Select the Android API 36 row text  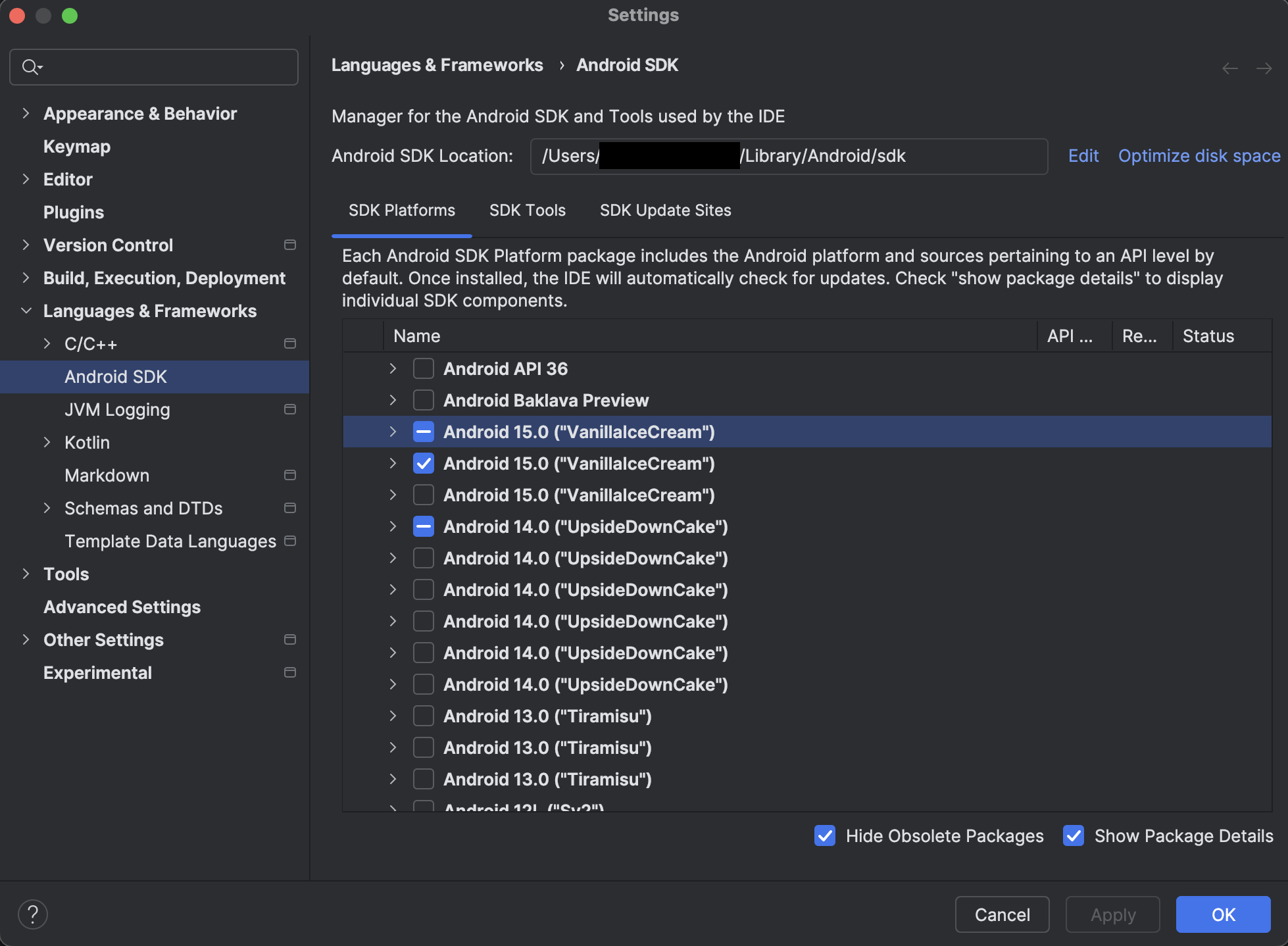point(505,368)
